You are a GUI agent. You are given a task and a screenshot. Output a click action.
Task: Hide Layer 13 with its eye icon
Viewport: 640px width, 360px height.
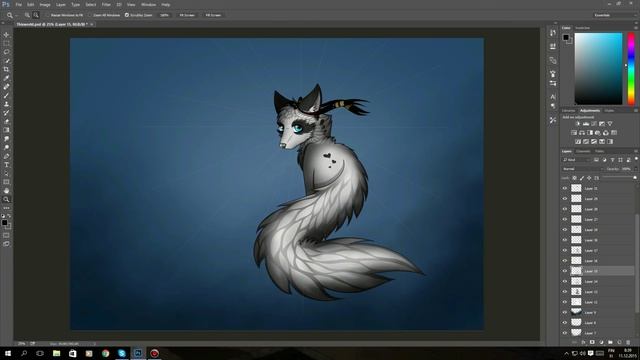565,291
